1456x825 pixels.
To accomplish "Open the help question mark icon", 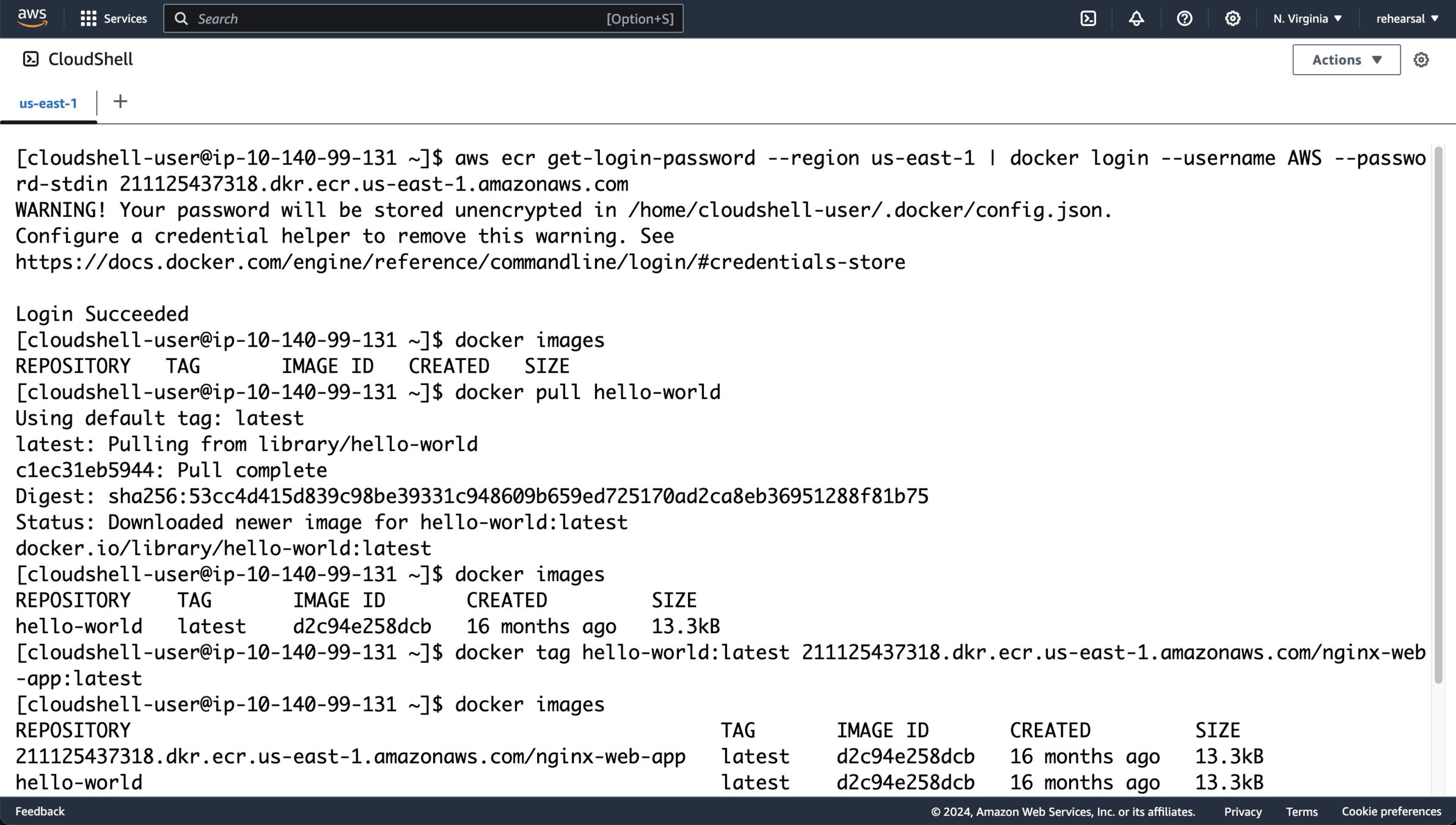I will [1184, 18].
